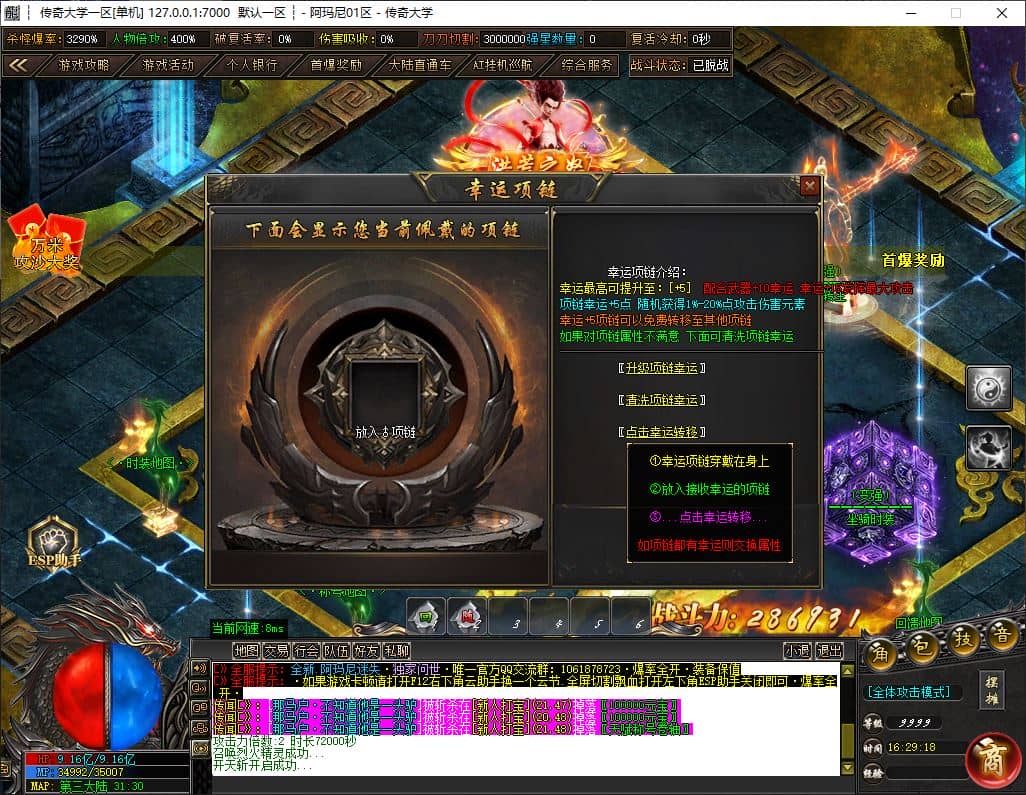
Task: Open sound settings with 音 round button
Action: point(1001,635)
